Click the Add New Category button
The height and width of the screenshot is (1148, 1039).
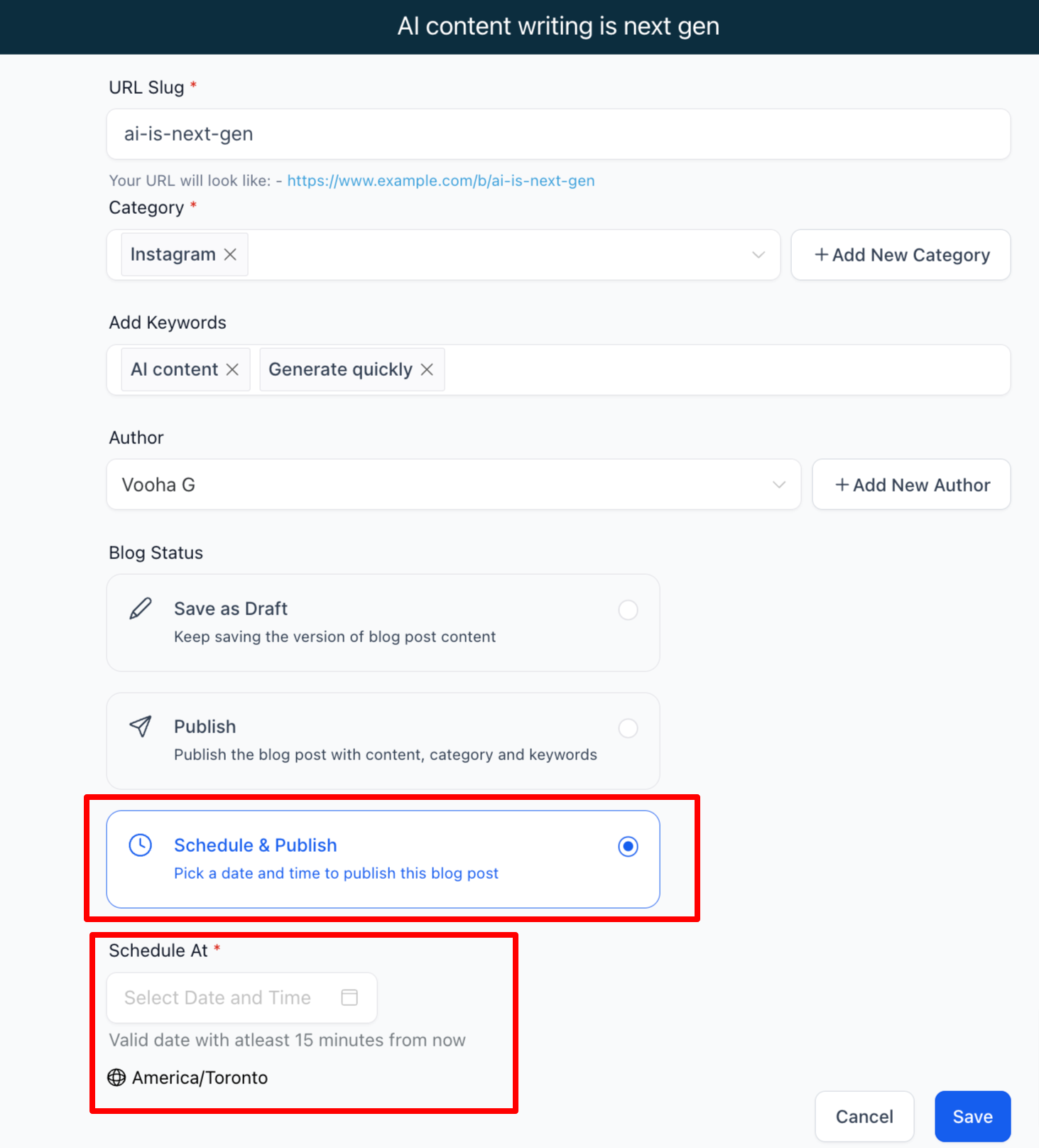click(900, 254)
